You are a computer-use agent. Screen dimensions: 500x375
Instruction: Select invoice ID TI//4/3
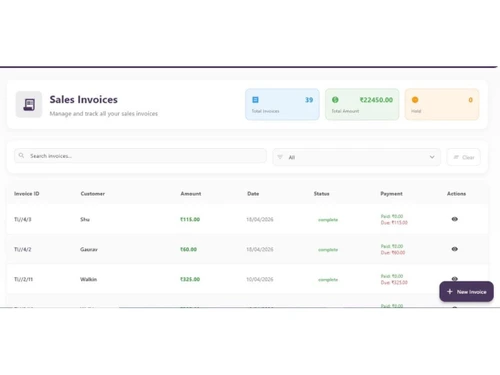point(23,219)
